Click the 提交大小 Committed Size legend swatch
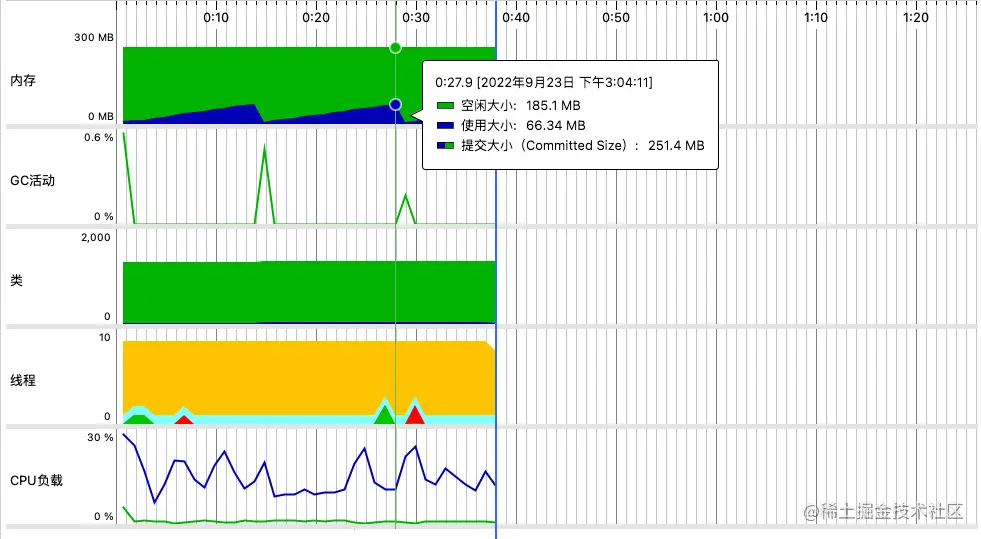The image size is (981, 539). point(445,146)
